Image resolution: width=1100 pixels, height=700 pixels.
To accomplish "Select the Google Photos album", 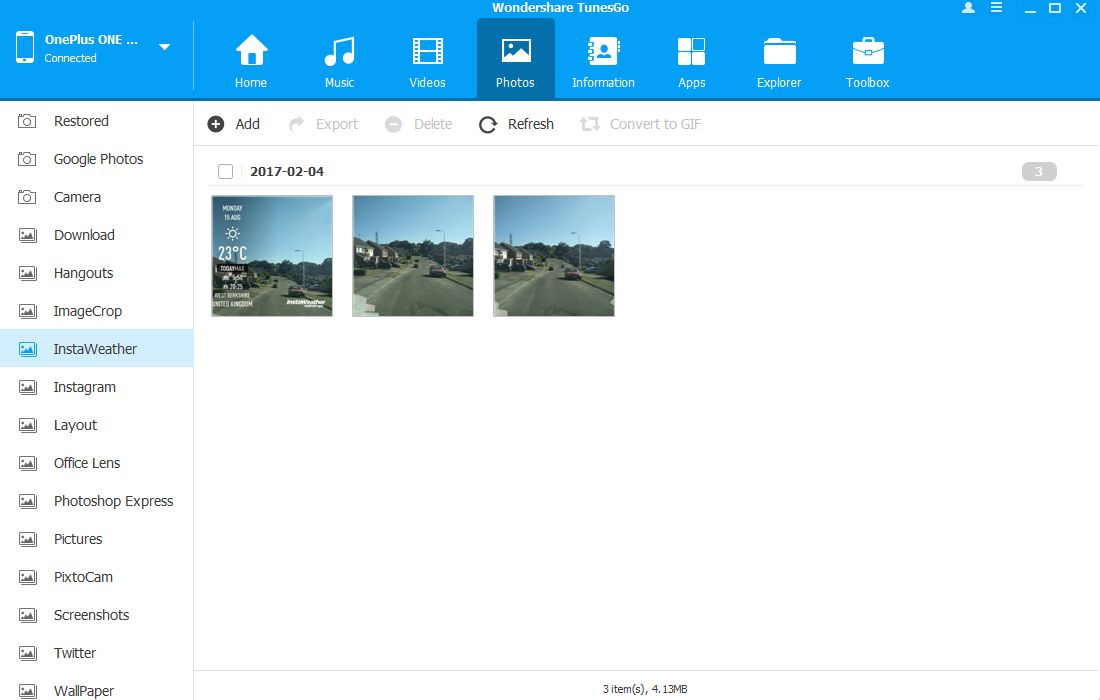I will tap(98, 159).
